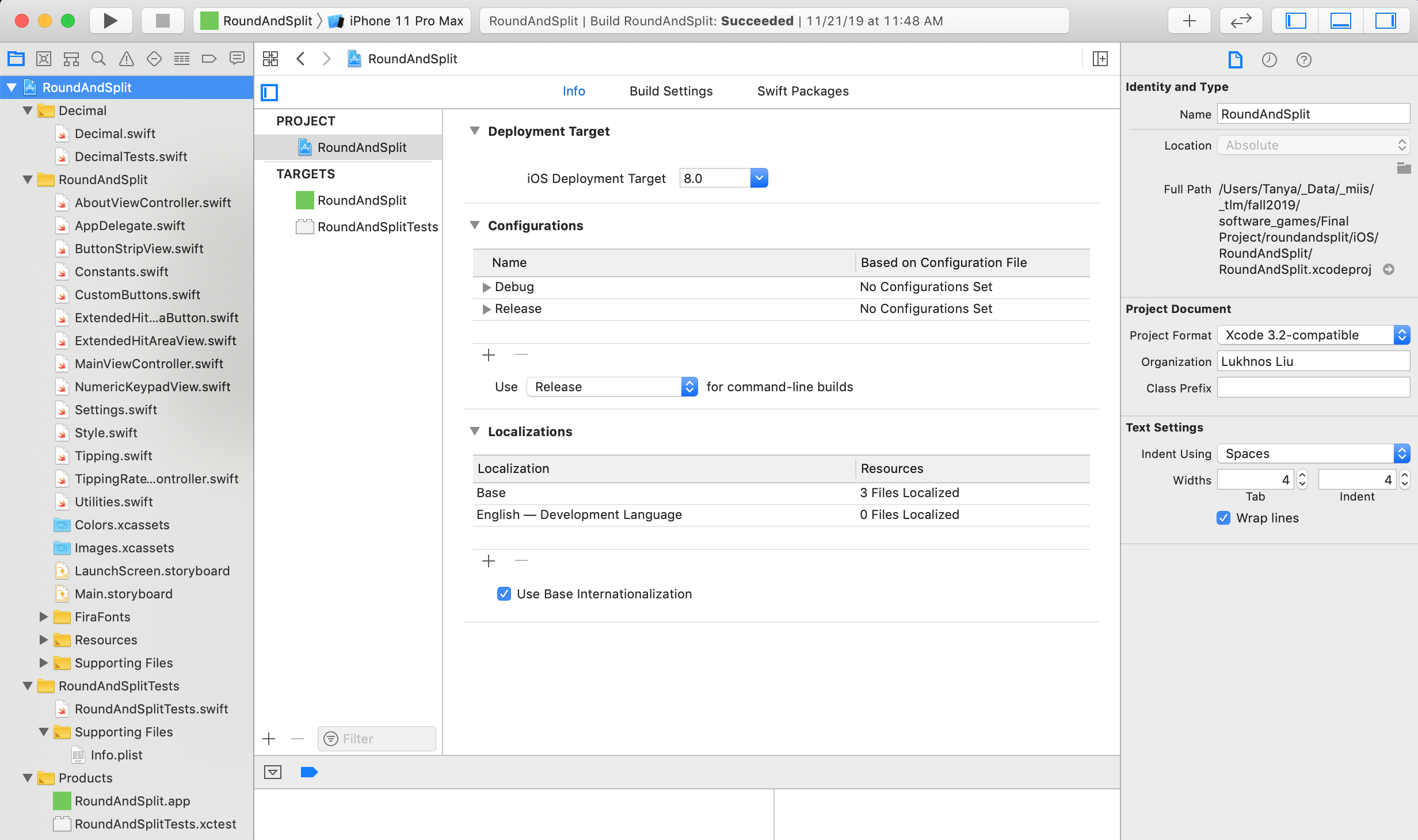Image resolution: width=1418 pixels, height=840 pixels.
Task: Open the Issue navigator
Action: [x=127, y=59]
